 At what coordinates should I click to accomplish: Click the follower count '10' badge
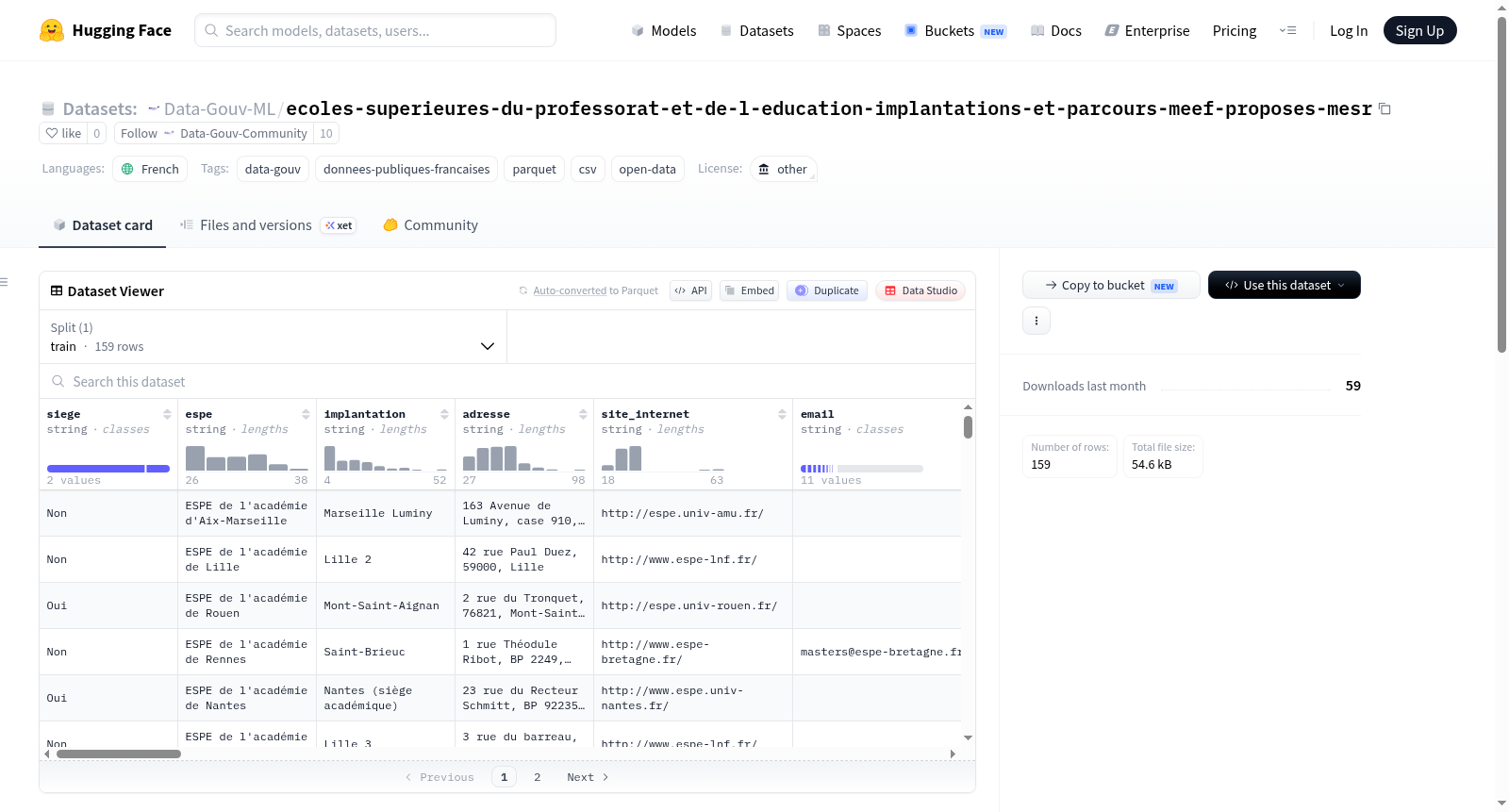coord(326,133)
